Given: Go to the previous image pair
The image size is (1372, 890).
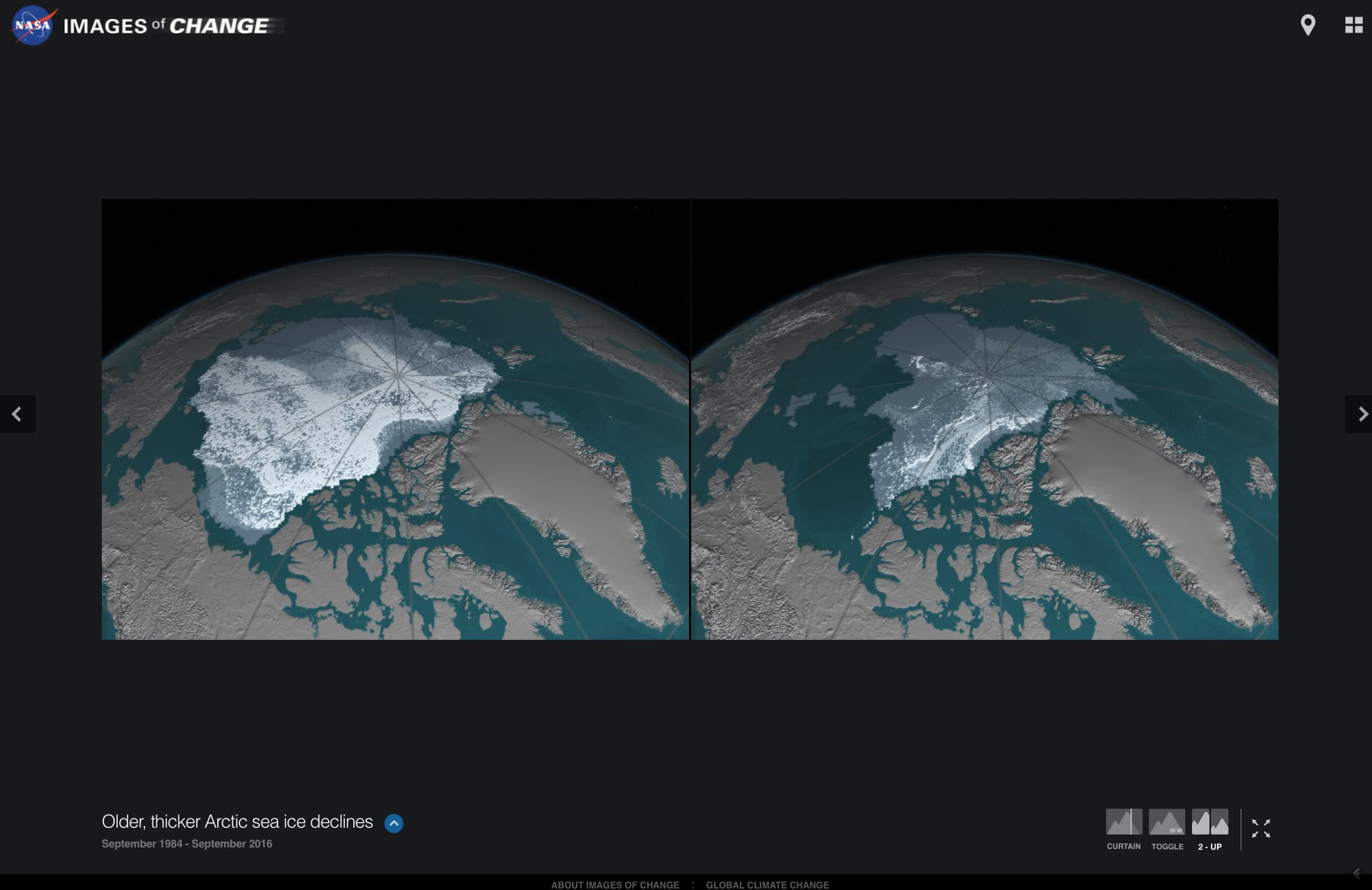Looking at the screenshot, I should 17,414.
